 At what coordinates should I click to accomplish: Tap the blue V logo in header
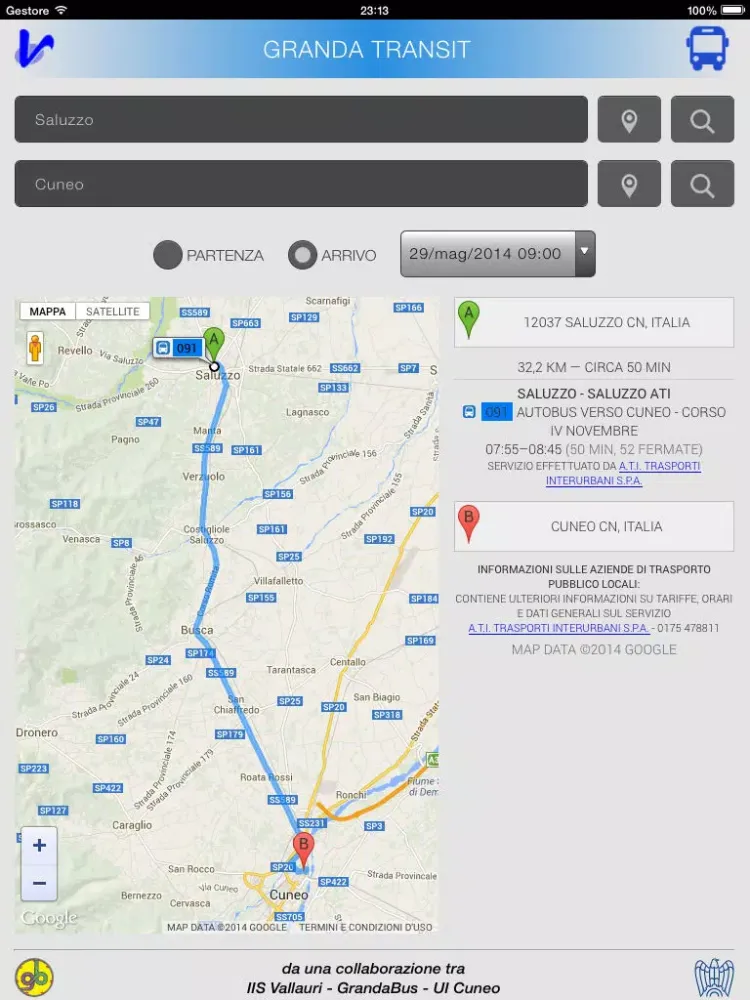click(x=34, y=48)
